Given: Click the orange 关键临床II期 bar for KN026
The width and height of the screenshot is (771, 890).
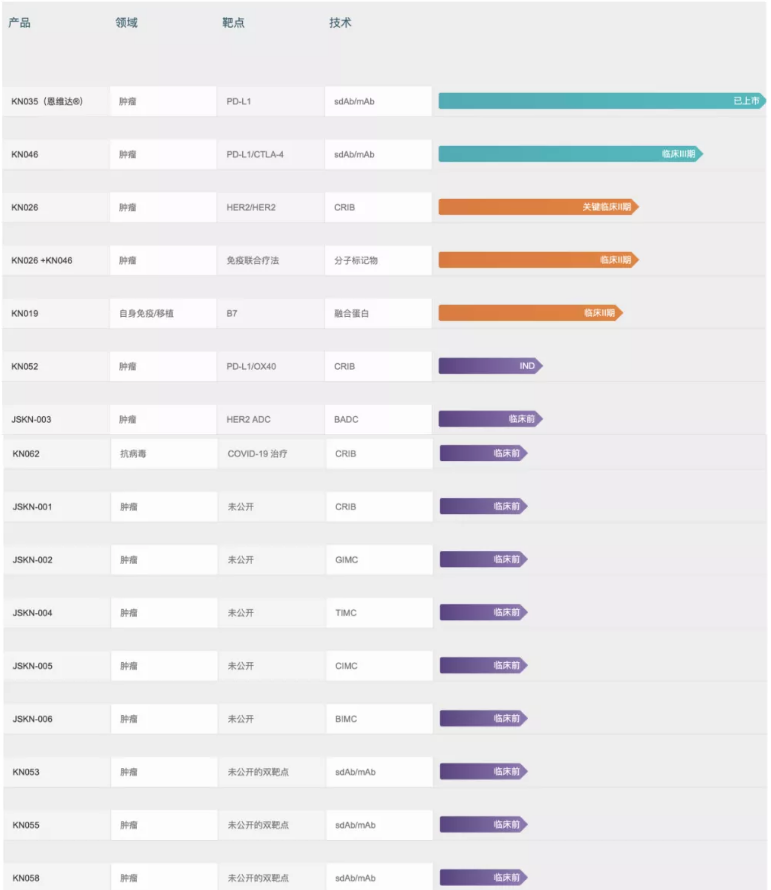Looking at the screenshot, I should pos(539,207).
